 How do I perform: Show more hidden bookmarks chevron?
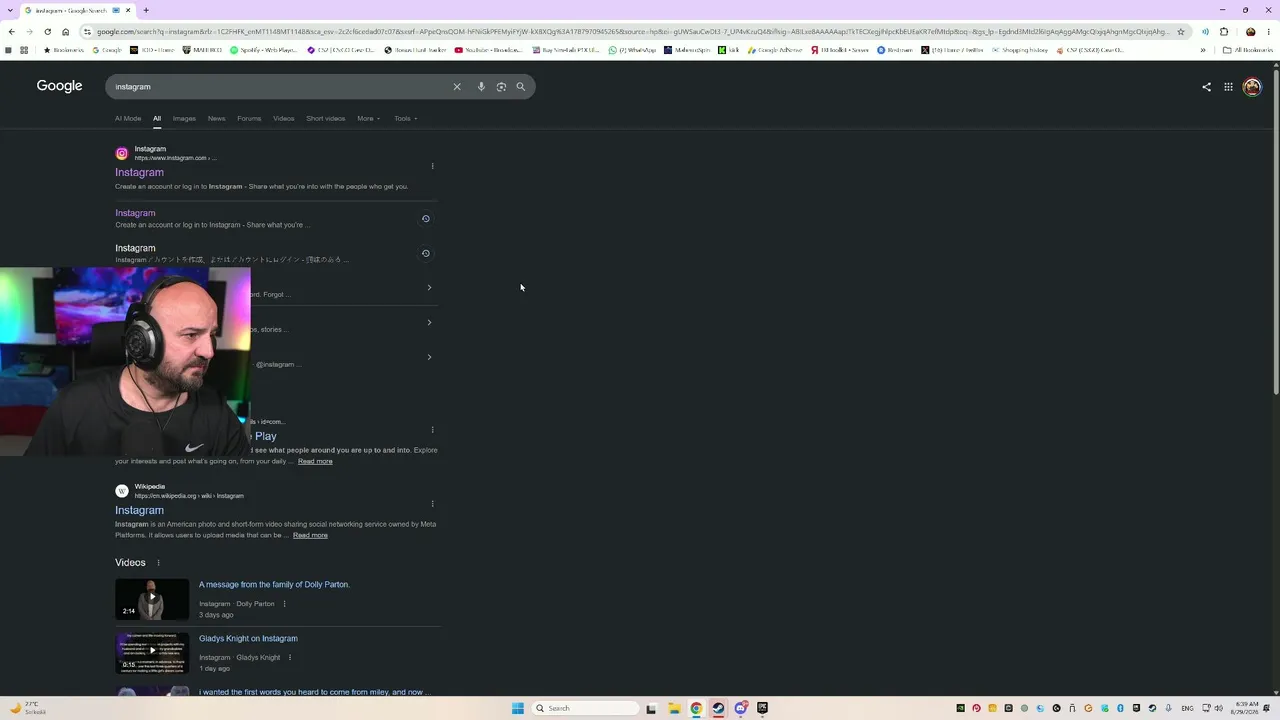coord(1203,50)
